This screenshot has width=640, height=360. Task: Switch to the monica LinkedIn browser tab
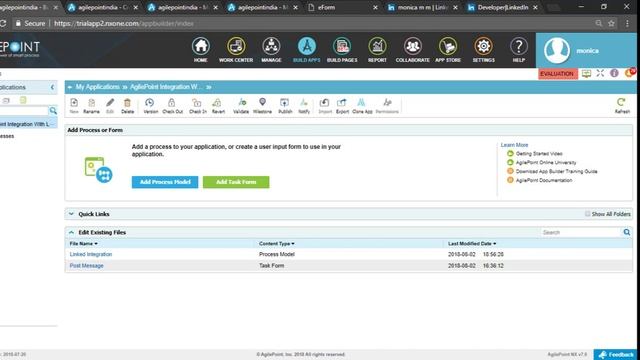click(422, 7)
